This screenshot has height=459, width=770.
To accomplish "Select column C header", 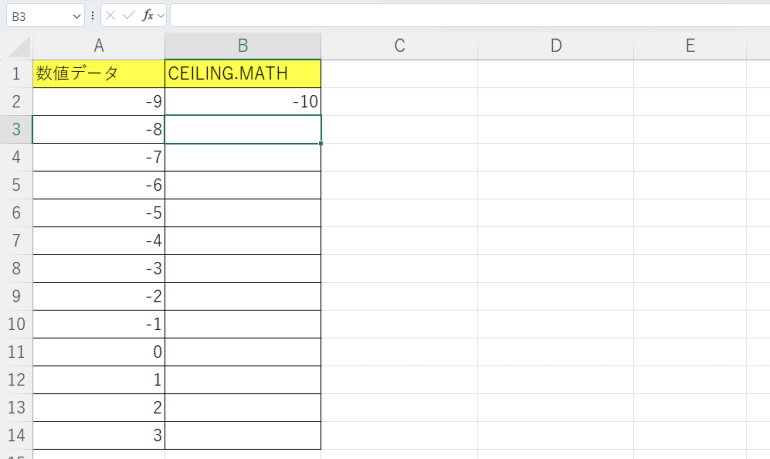I will point(399,46).
